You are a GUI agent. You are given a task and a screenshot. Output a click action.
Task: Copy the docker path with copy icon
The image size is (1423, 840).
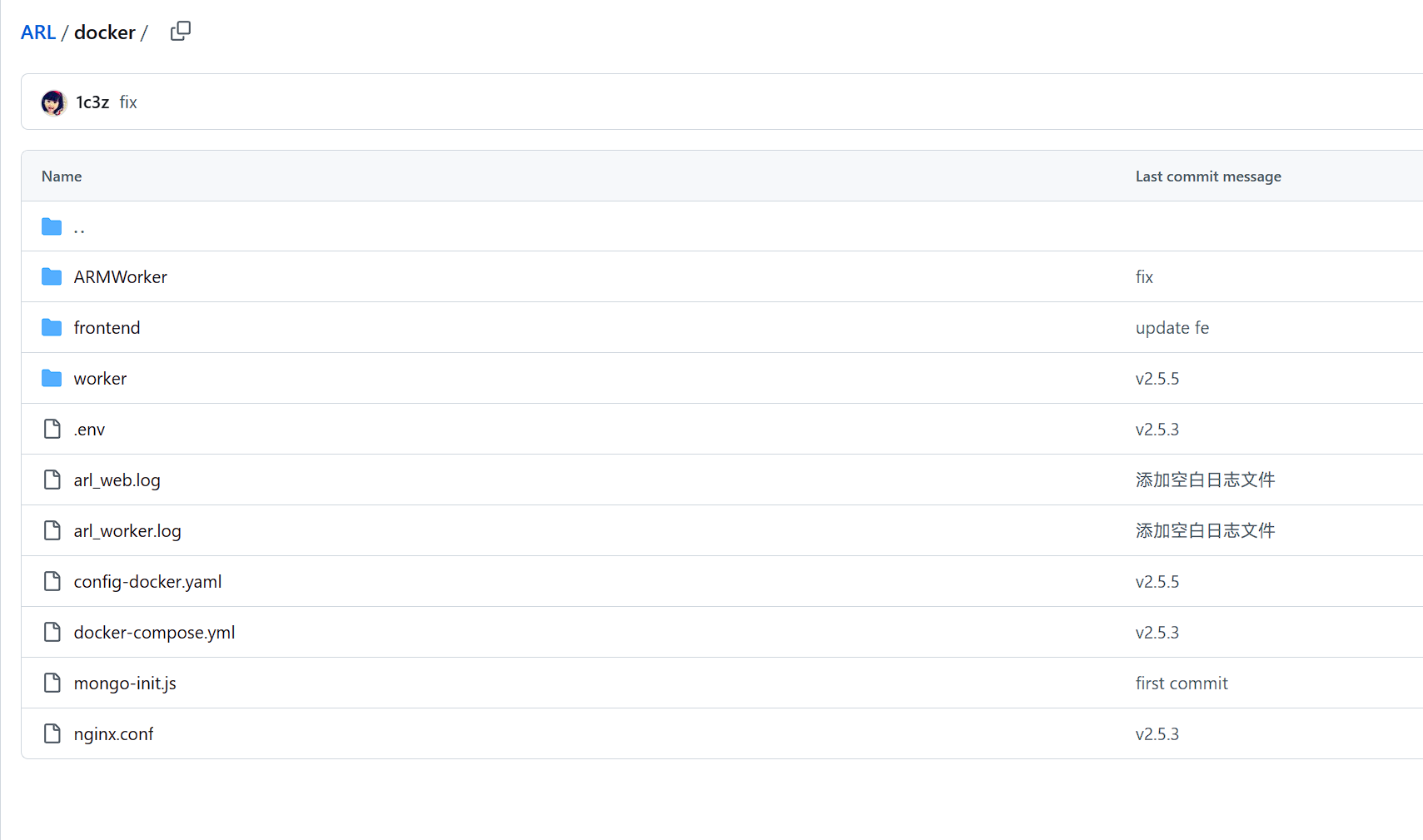tap(181, 32)
